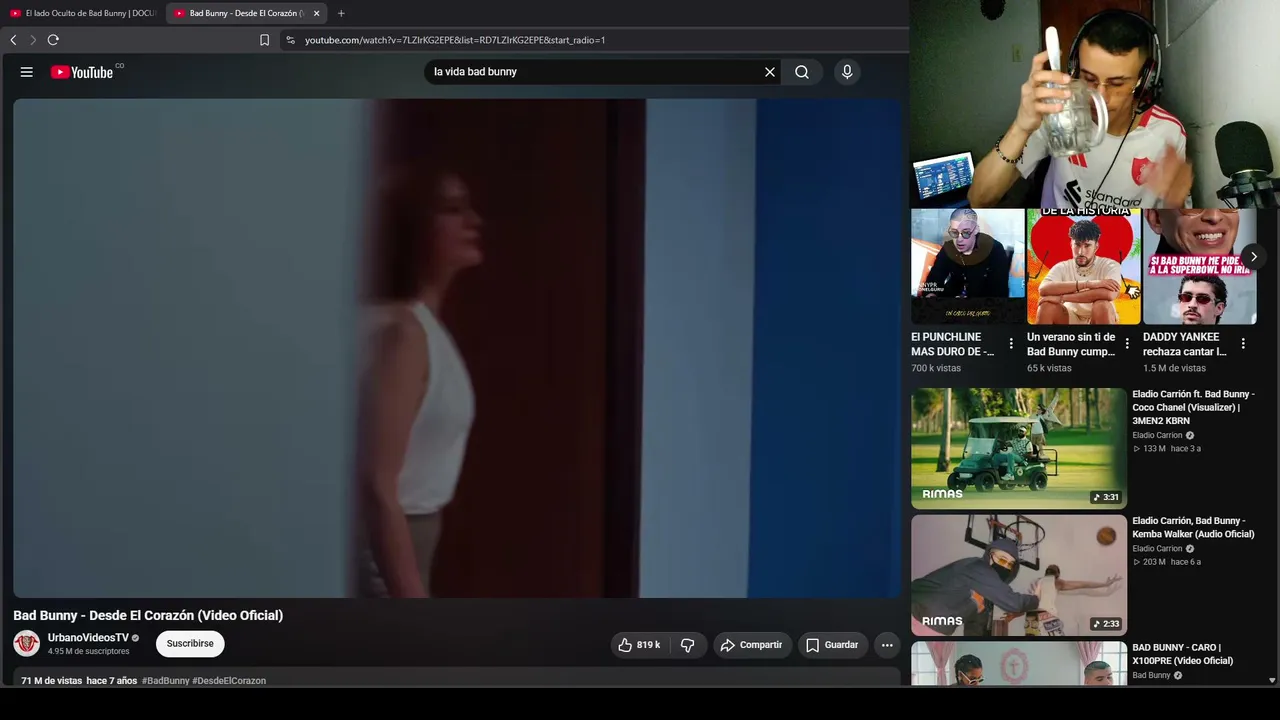The width and height of the screenshot is (1280, 720).
Task: Open Un verano sin ti short thumbnail
Action: pyautogui.click(x=1084, y=266)
